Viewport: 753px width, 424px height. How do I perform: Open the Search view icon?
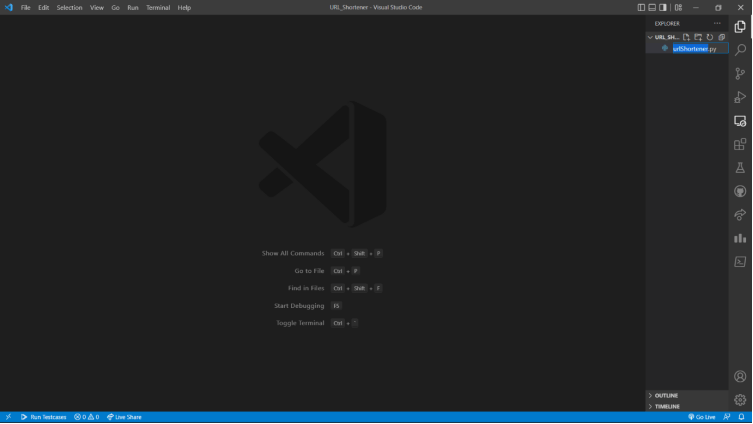[740, 50]
